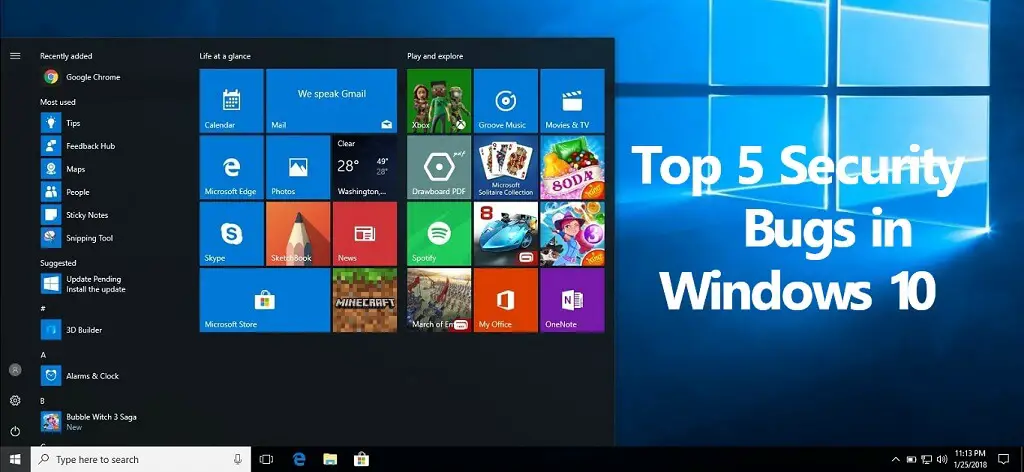1024x472 pixels.
Task: Launch the Minecraft tile
Action: click(x=364, y=300)
